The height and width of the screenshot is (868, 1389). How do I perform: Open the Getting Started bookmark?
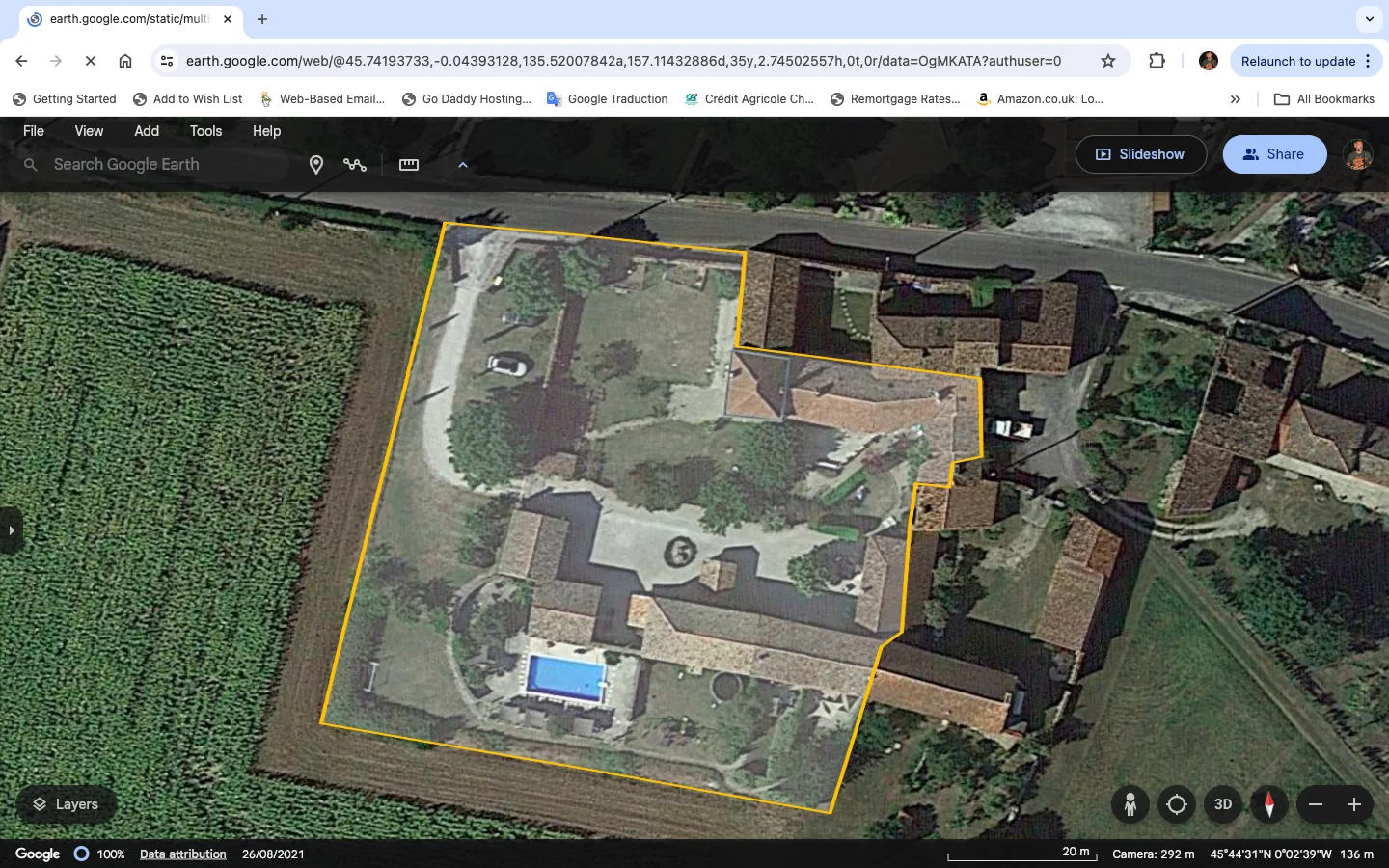[64, 99]
